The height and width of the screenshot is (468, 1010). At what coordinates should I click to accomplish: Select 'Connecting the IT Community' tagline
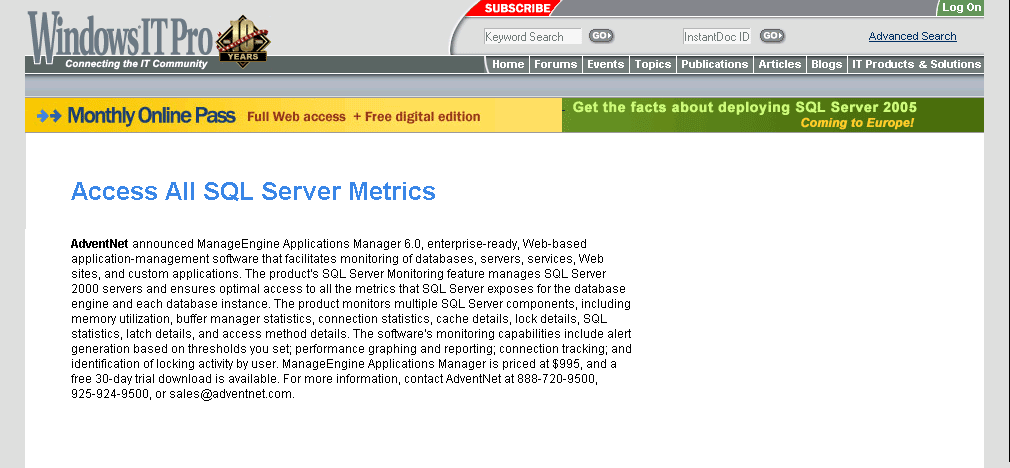pos(136,64)
